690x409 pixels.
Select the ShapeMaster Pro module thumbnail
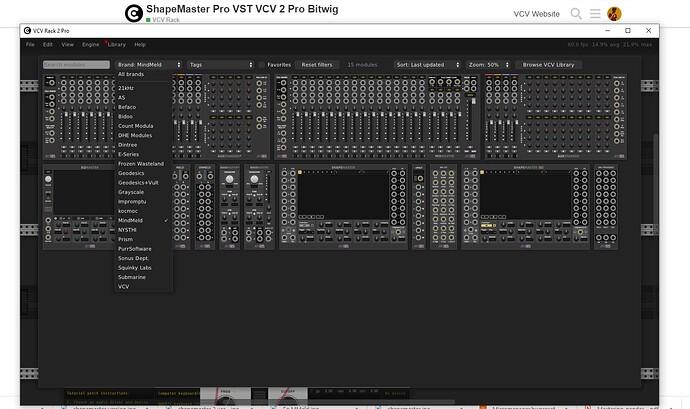[x=525, y=207]
